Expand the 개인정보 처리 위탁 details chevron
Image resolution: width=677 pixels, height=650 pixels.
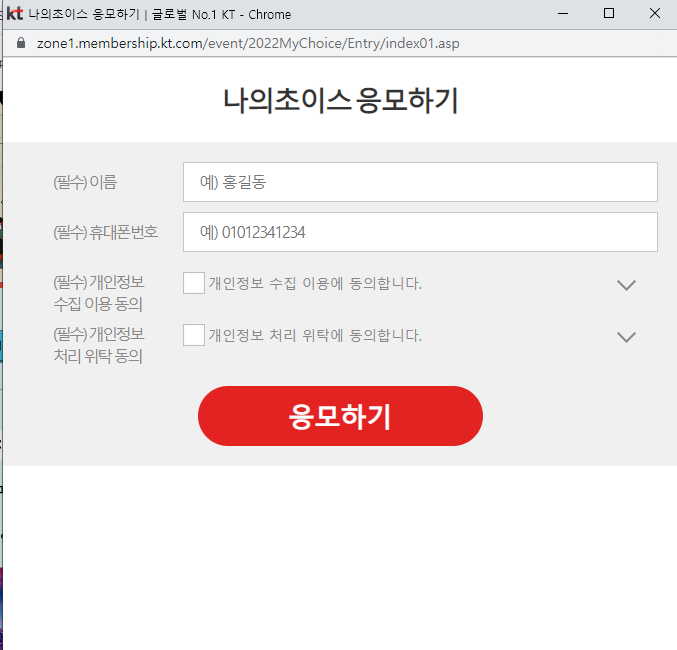pyautogui.click(x=626, y=337)
